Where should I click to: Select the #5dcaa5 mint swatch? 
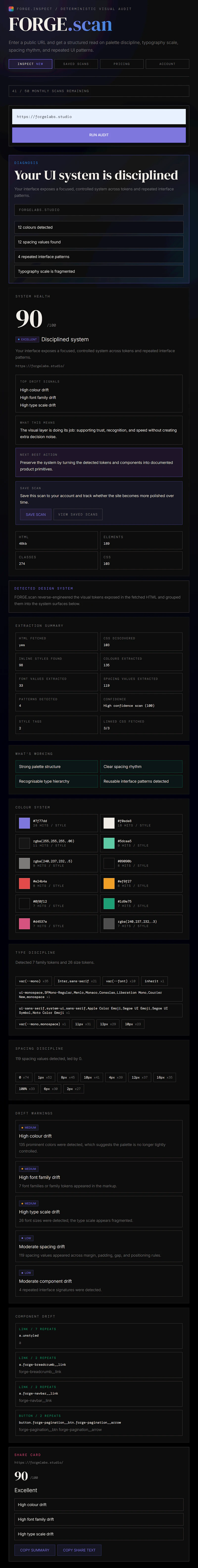[109, 843]
